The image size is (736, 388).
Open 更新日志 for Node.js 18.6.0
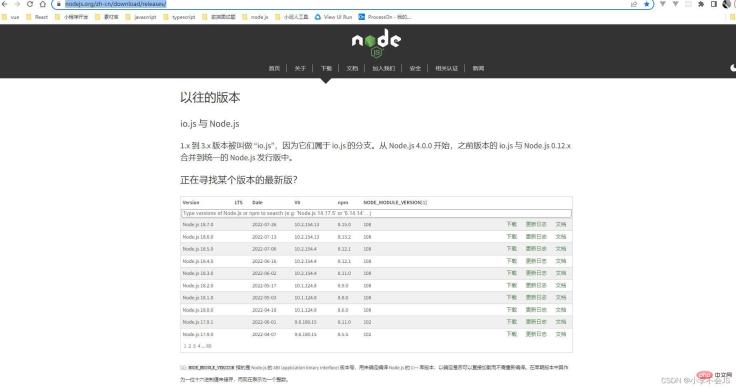tap(536, 236)
